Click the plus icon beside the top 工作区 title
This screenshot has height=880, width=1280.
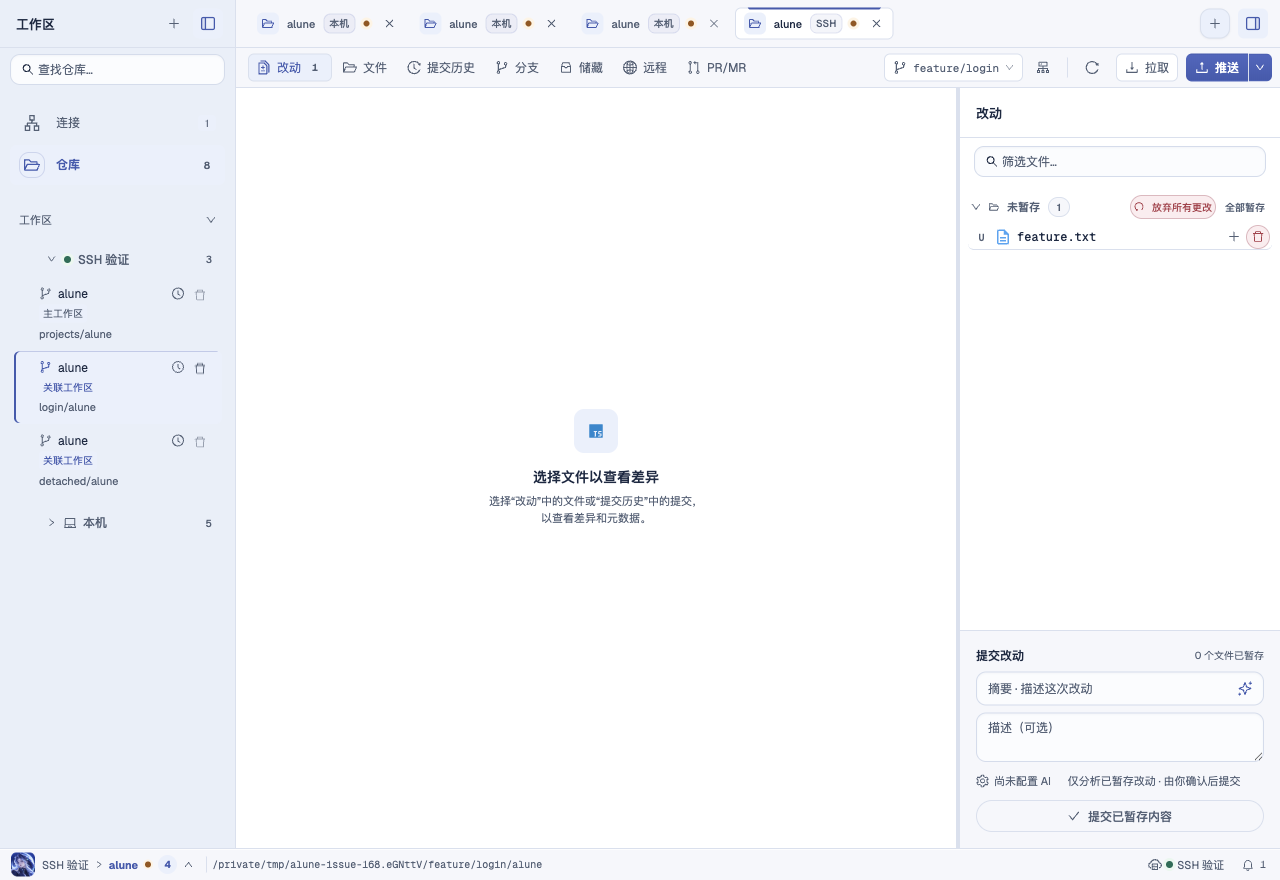[174, 24]
